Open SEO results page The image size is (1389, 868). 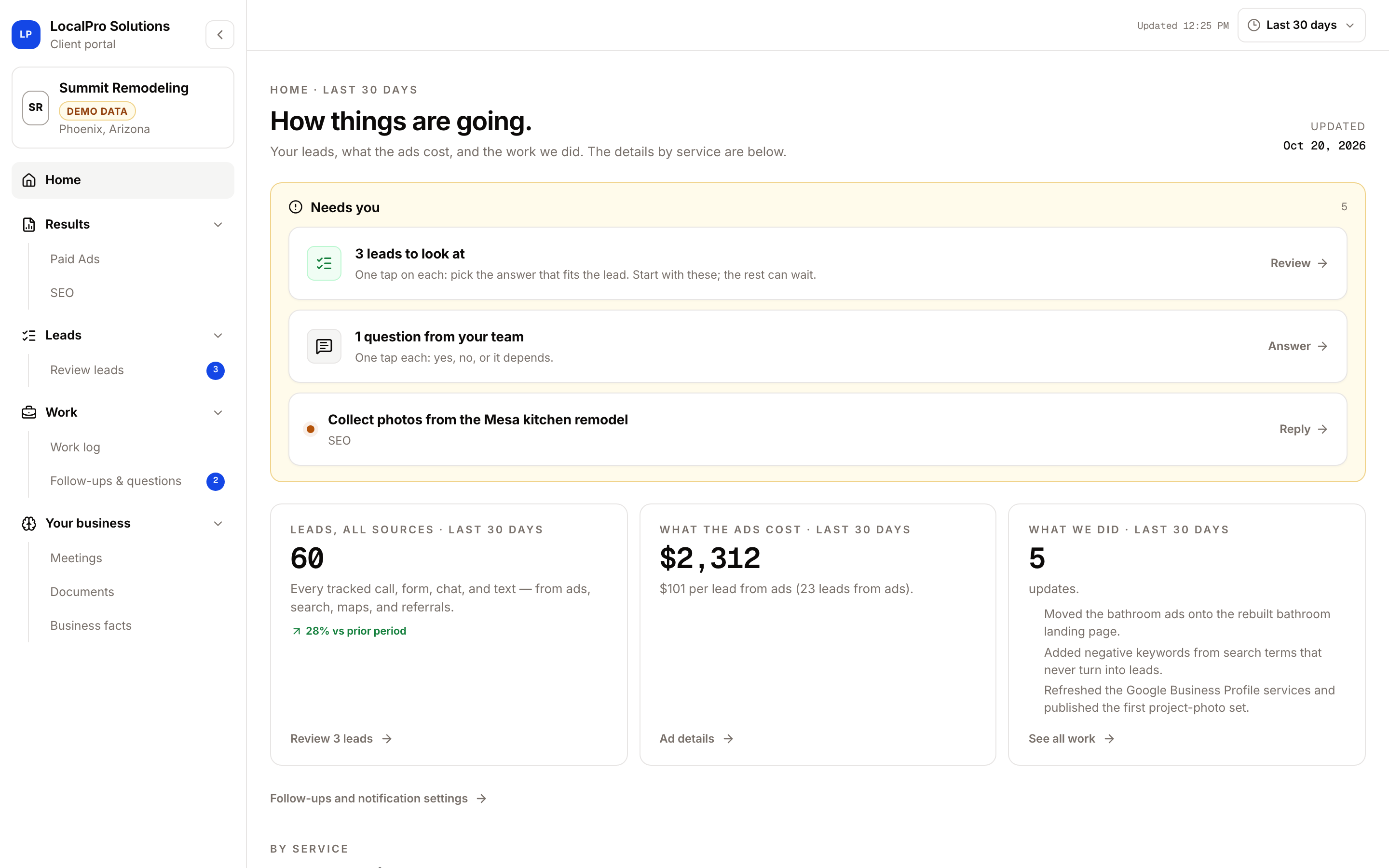(62, 293)
